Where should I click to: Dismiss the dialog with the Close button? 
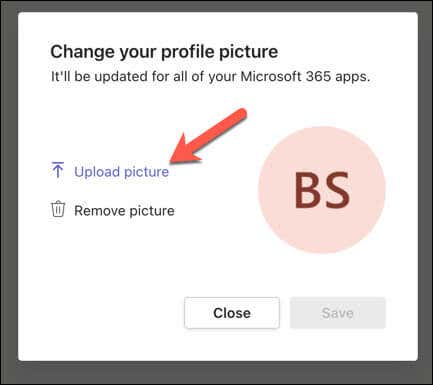(x=232, y=313)
